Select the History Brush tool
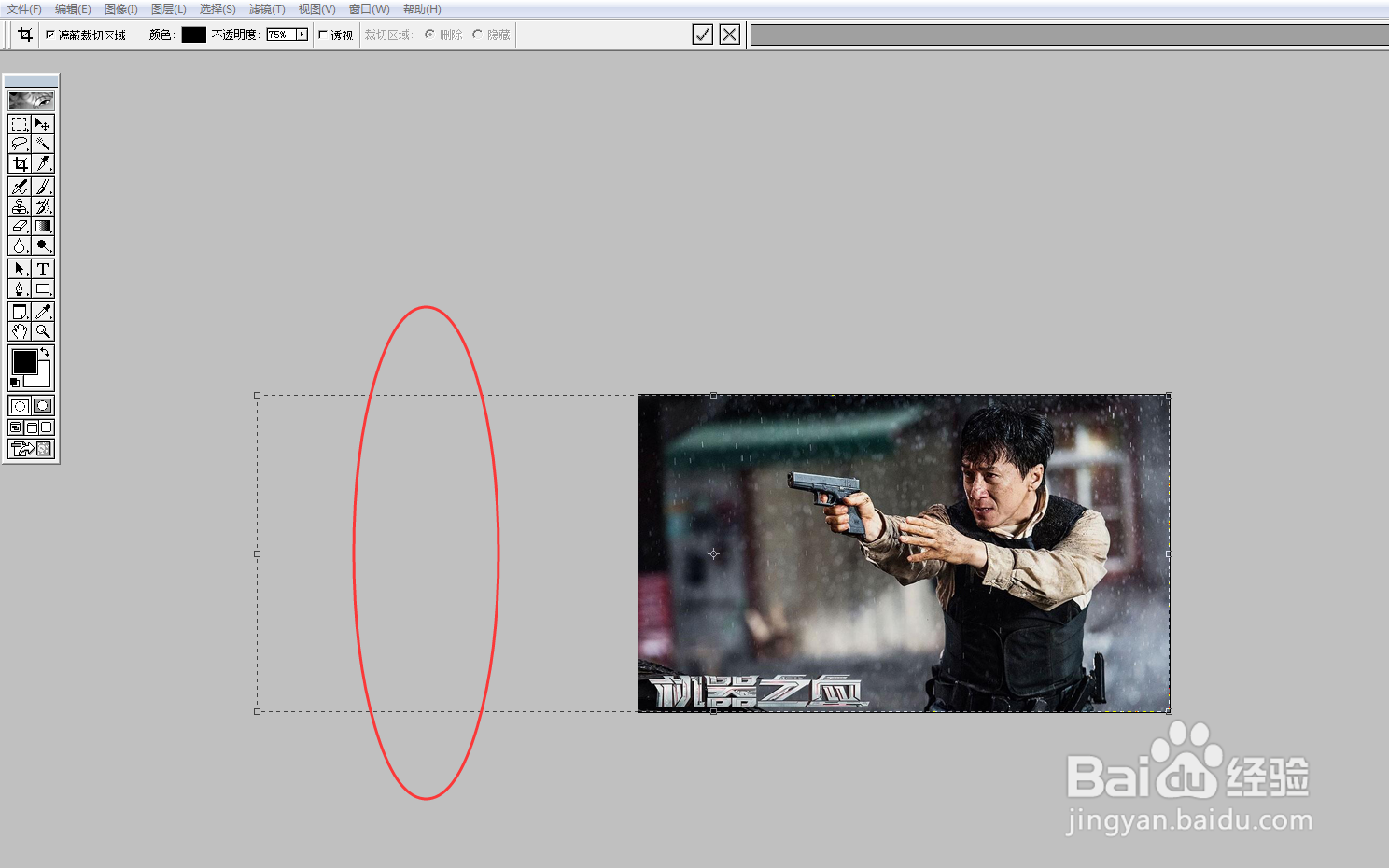This screenshot has width=1389, height=868. (43, 206)
